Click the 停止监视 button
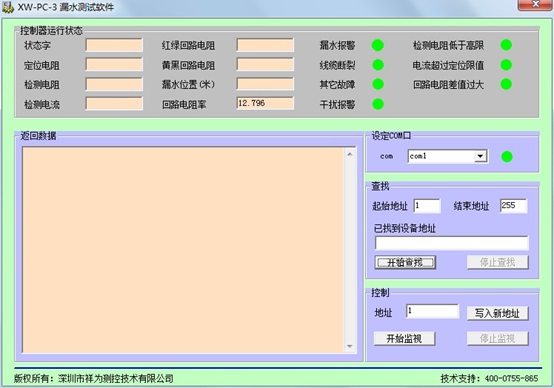Screen dimensions: 554x388 (x=497, y=339)
